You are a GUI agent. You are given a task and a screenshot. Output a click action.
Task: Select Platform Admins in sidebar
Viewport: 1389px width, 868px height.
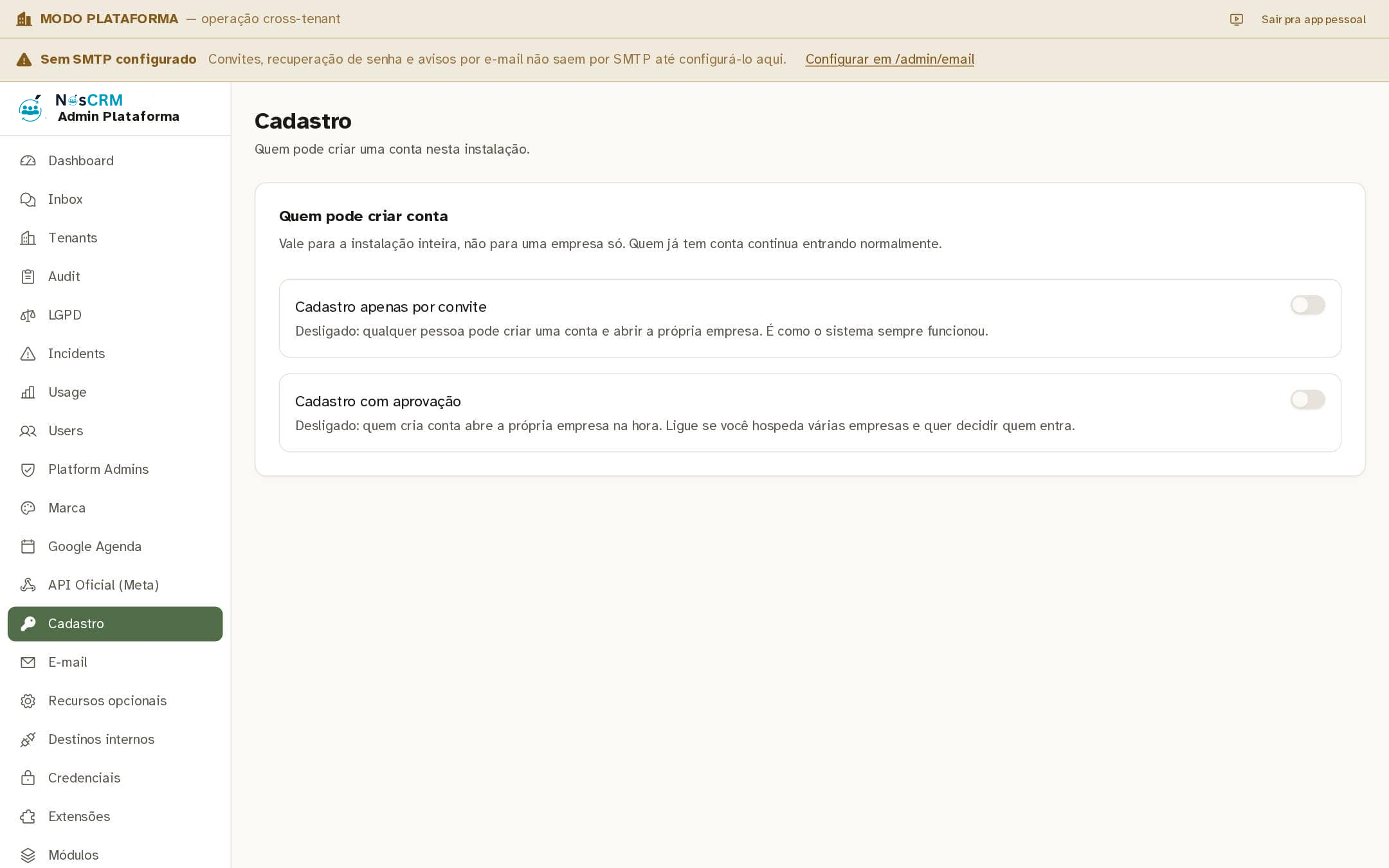tap(115, 469)
